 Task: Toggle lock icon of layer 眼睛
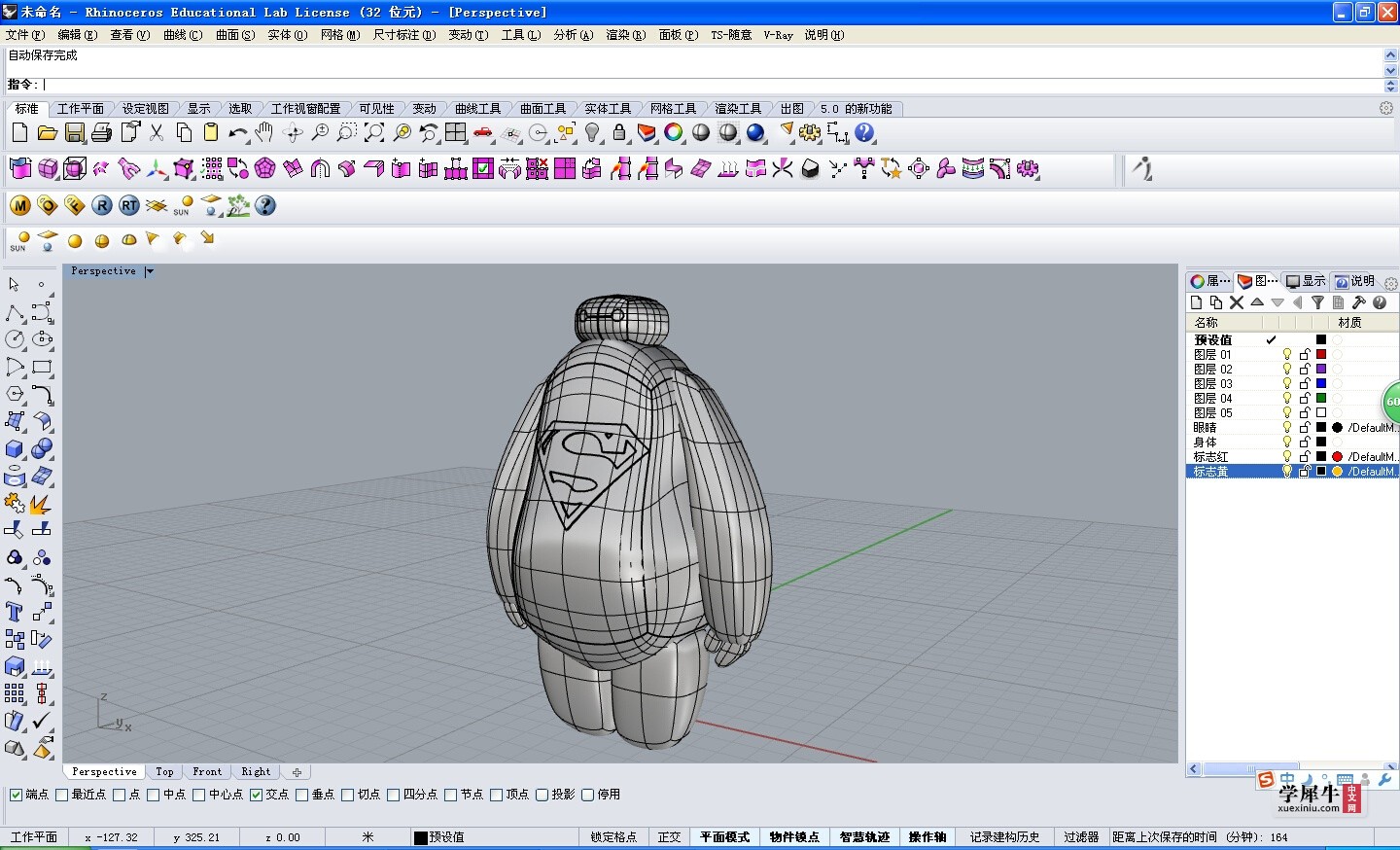click(1305, 427)
